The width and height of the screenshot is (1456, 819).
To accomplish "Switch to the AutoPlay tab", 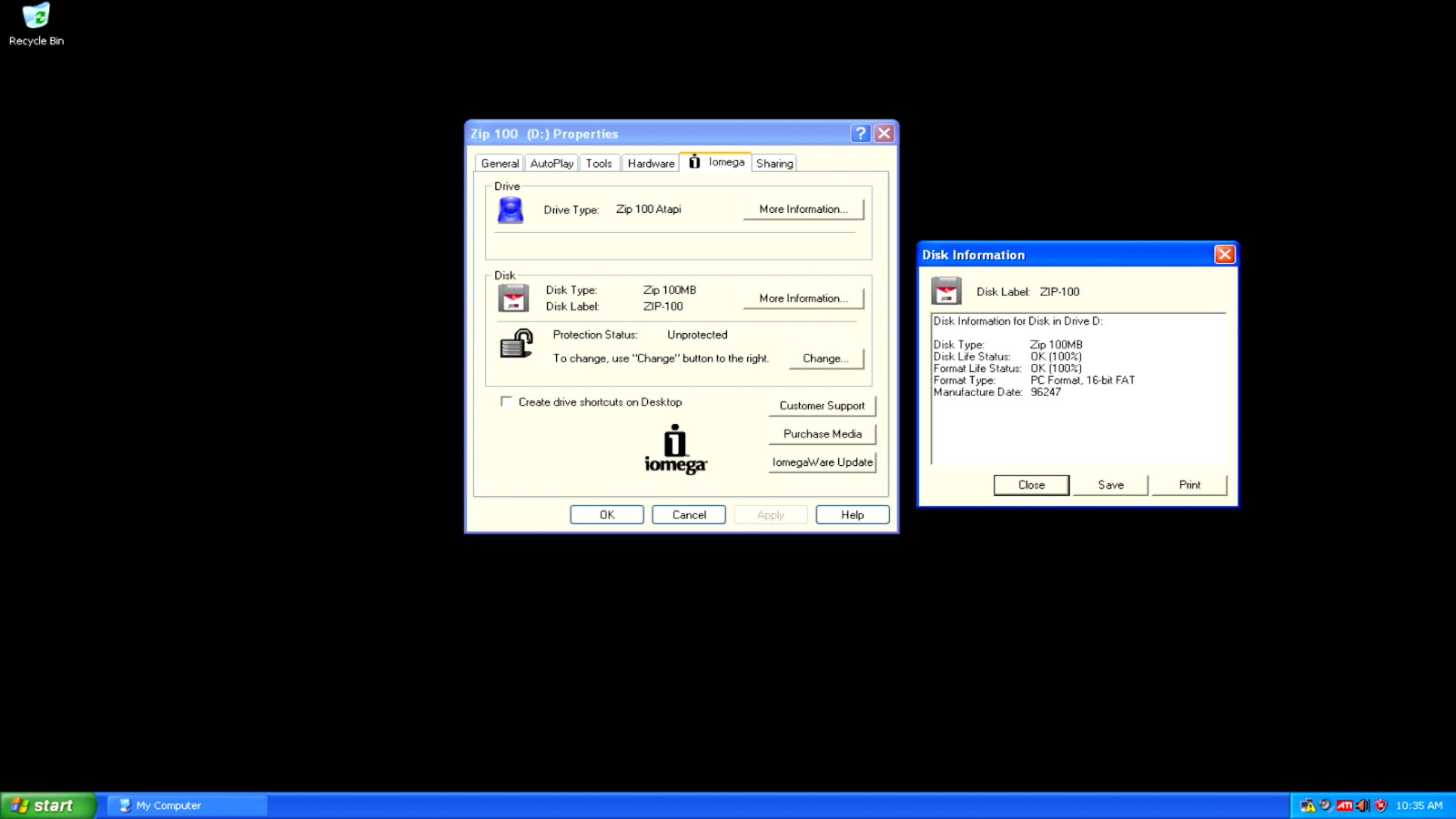I will pos(551,164).
